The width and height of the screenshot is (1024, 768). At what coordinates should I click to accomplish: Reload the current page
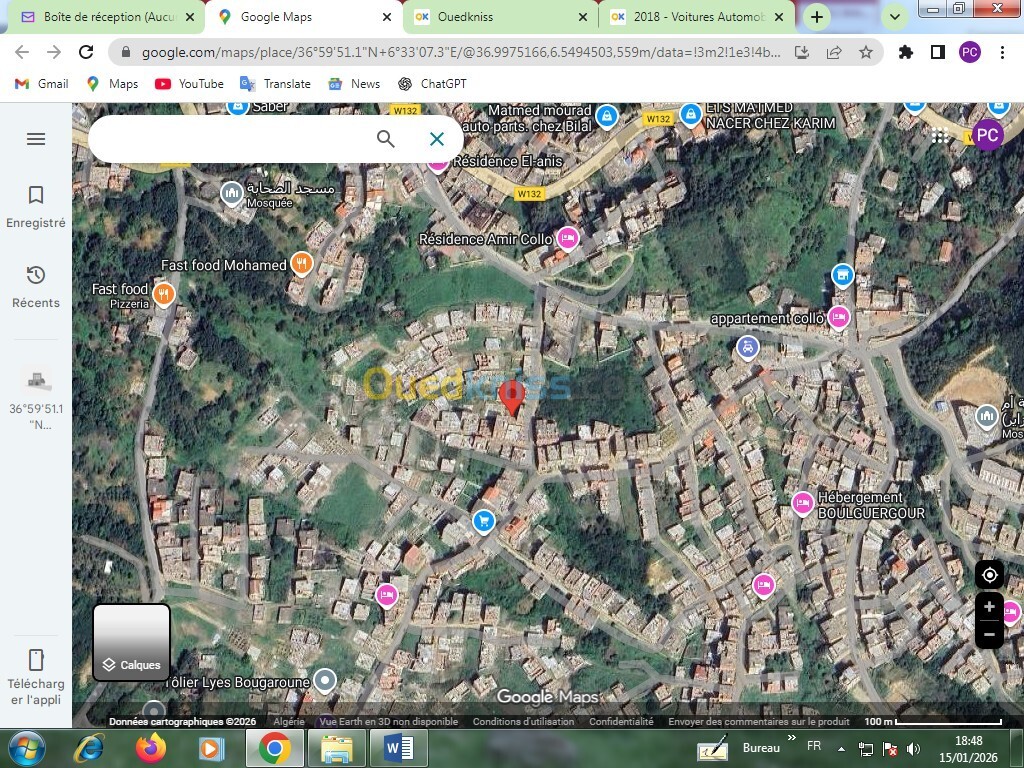(86, 52)
